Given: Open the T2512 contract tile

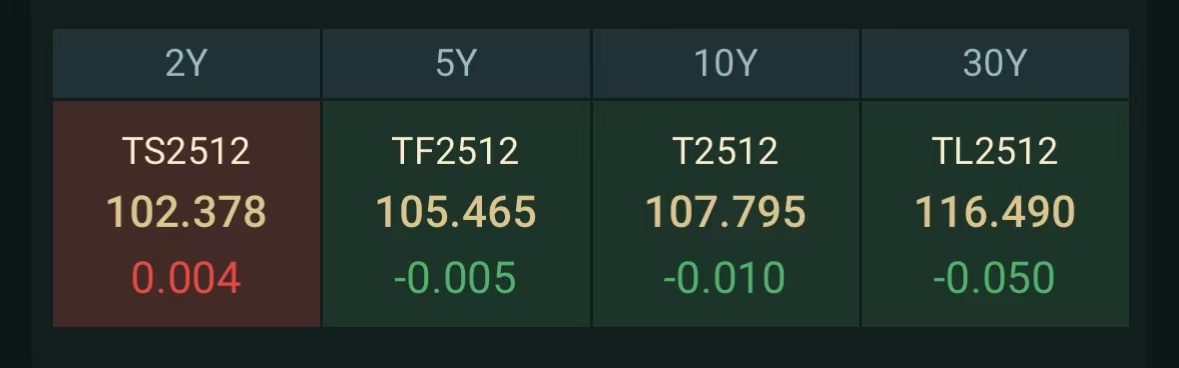Looking at the screenshot, I should (726, 214).
